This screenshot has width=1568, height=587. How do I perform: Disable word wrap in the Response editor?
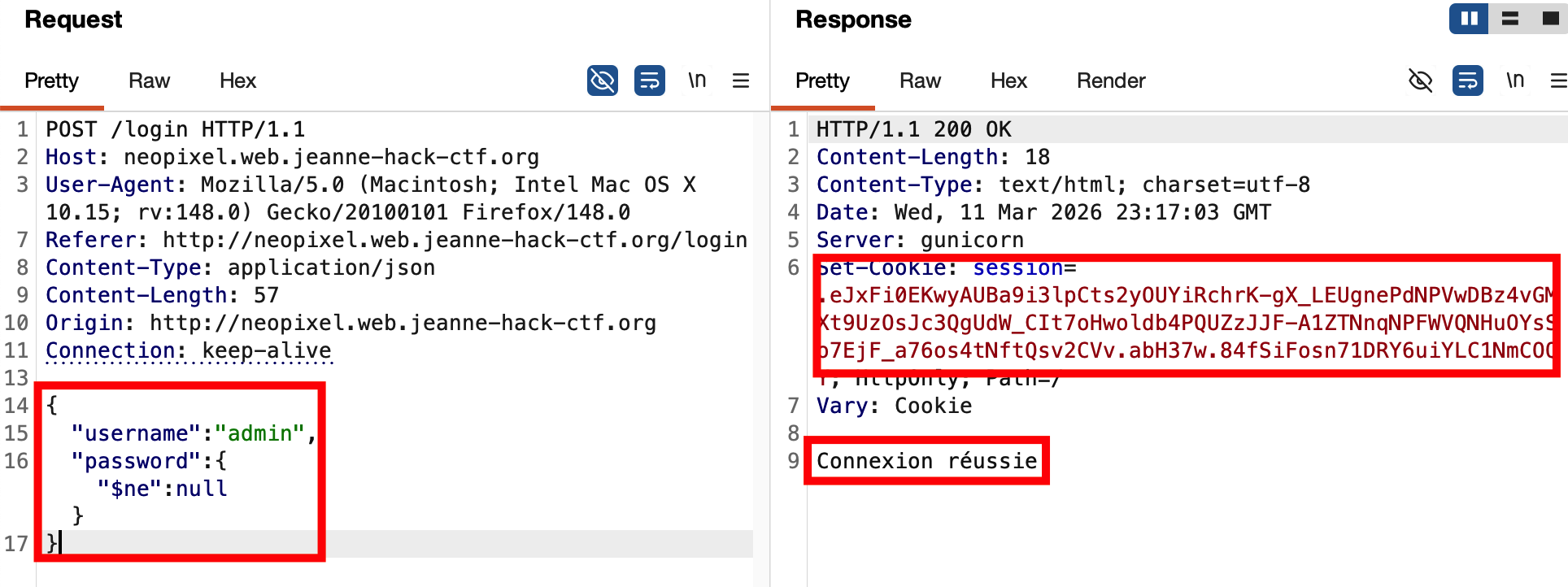click(1467, 80)
